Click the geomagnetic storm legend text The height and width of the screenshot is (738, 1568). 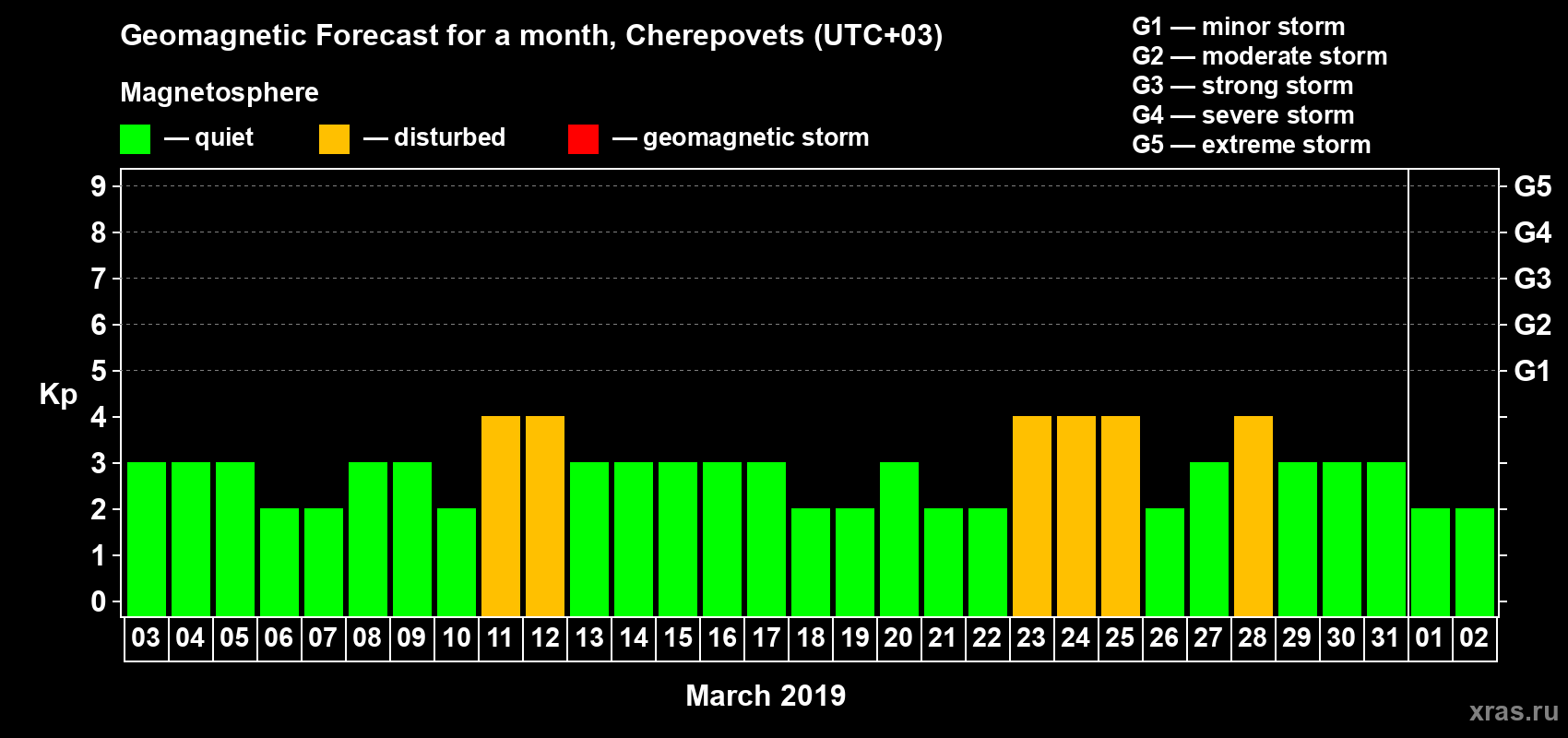click(x=756, y=138)
